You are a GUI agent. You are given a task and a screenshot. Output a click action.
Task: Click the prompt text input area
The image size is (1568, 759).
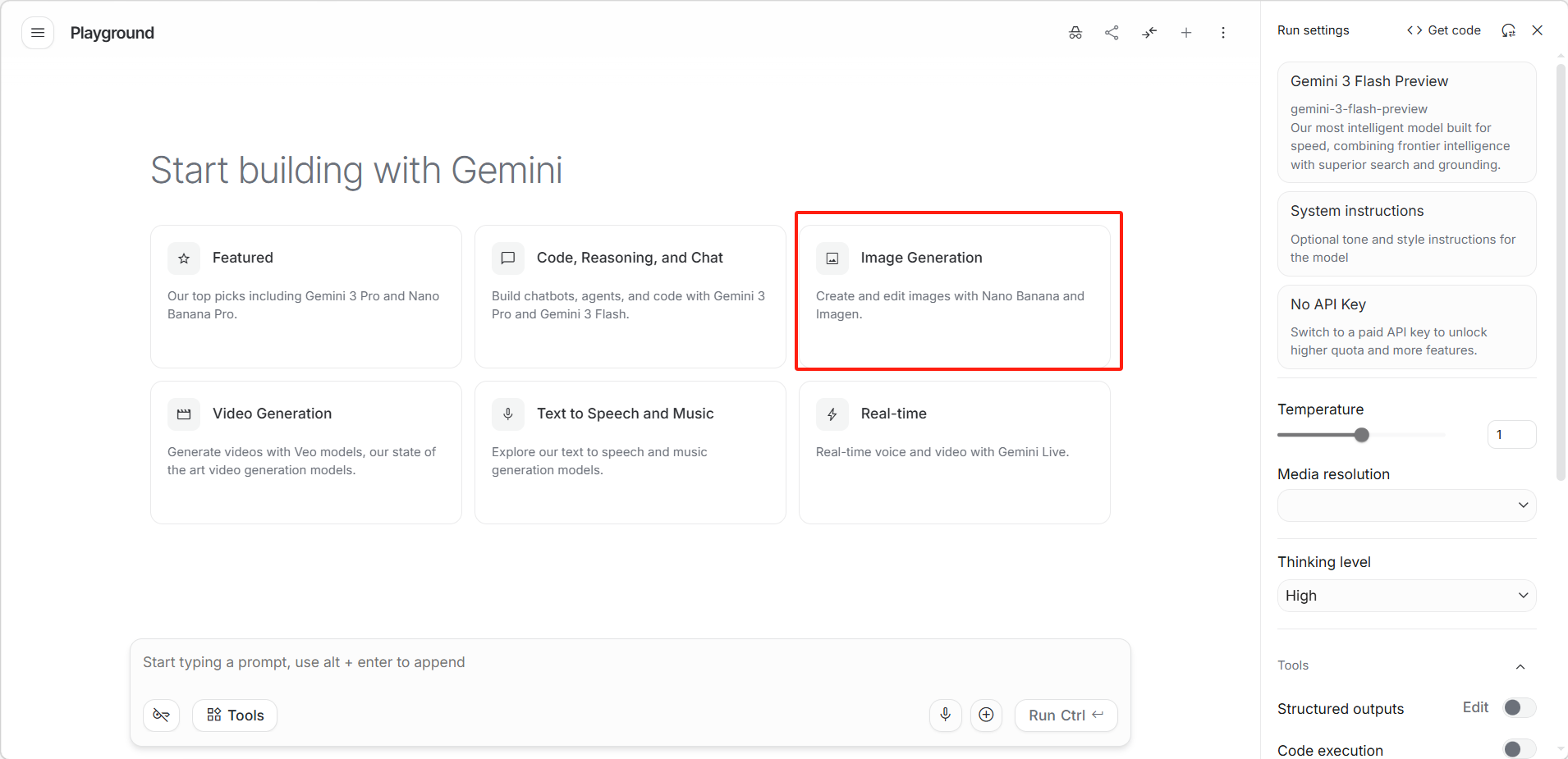point(630,663)
